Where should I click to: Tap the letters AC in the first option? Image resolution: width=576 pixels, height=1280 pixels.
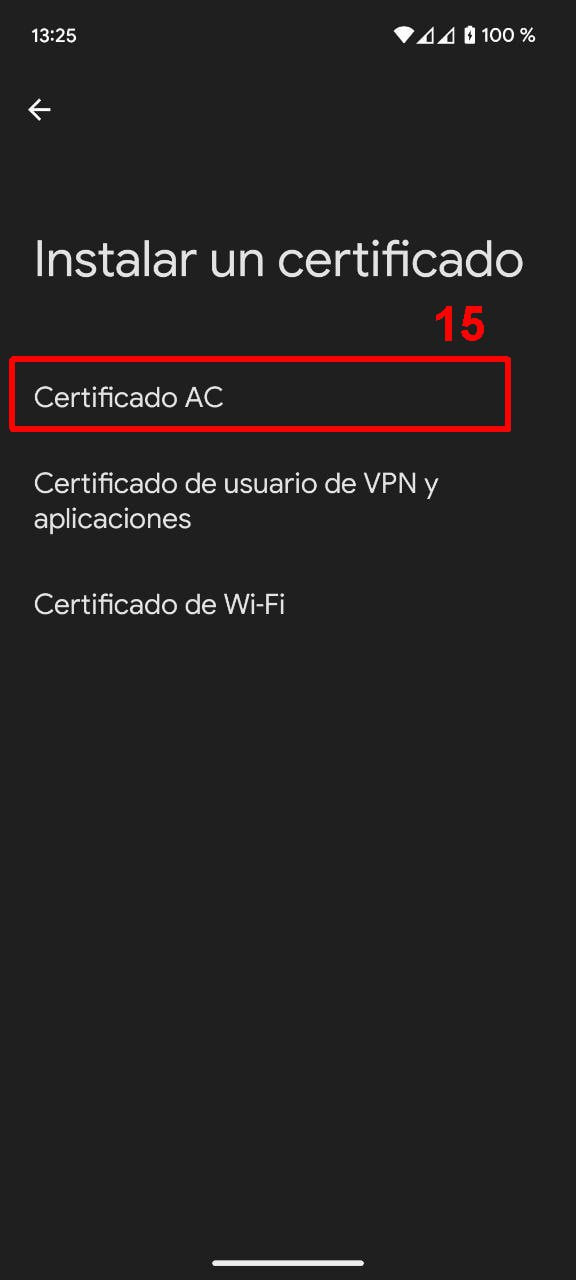point(203,397)
